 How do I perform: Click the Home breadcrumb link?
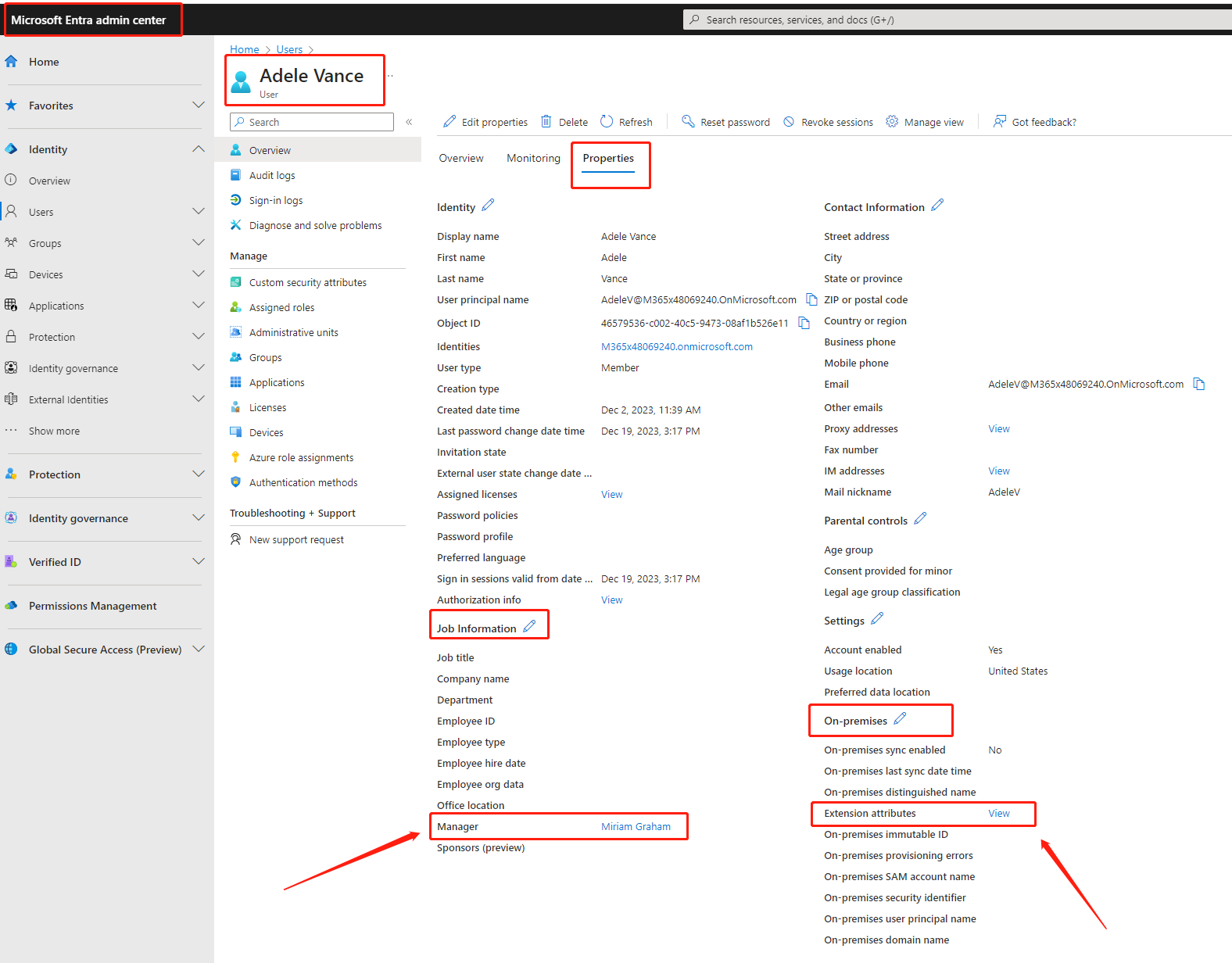click(x=244, y=49)
